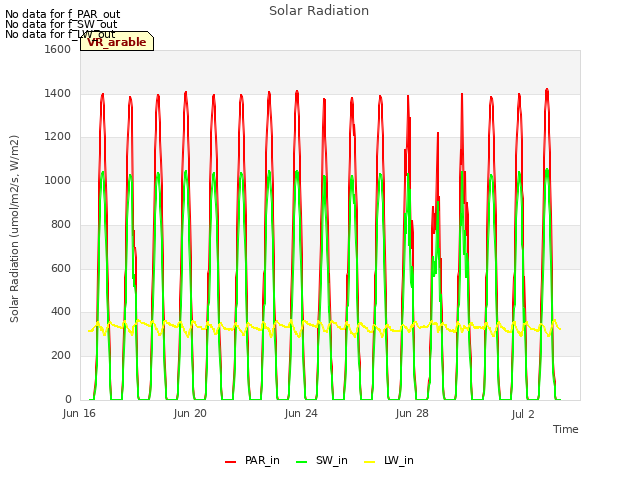Viewport: 640px width, 480px height.
Task: Click the Time x-axis label
Action: click(x=565, y=429)
